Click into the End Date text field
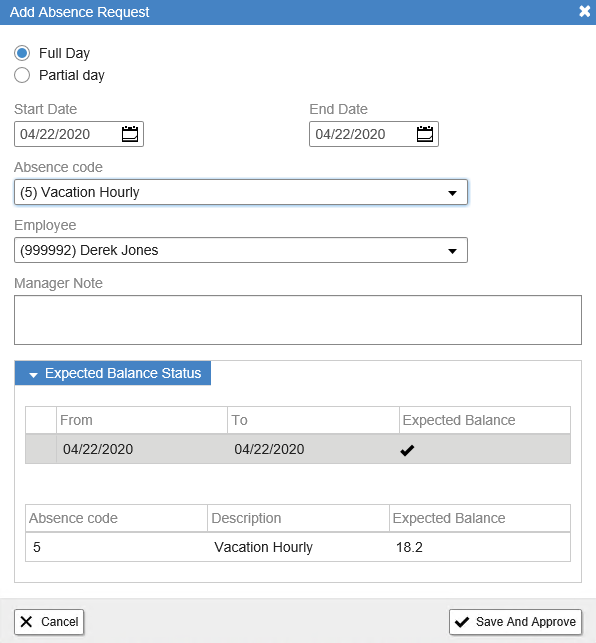The height and width of the screenshot is (643, 596). [x=363, y=134]
